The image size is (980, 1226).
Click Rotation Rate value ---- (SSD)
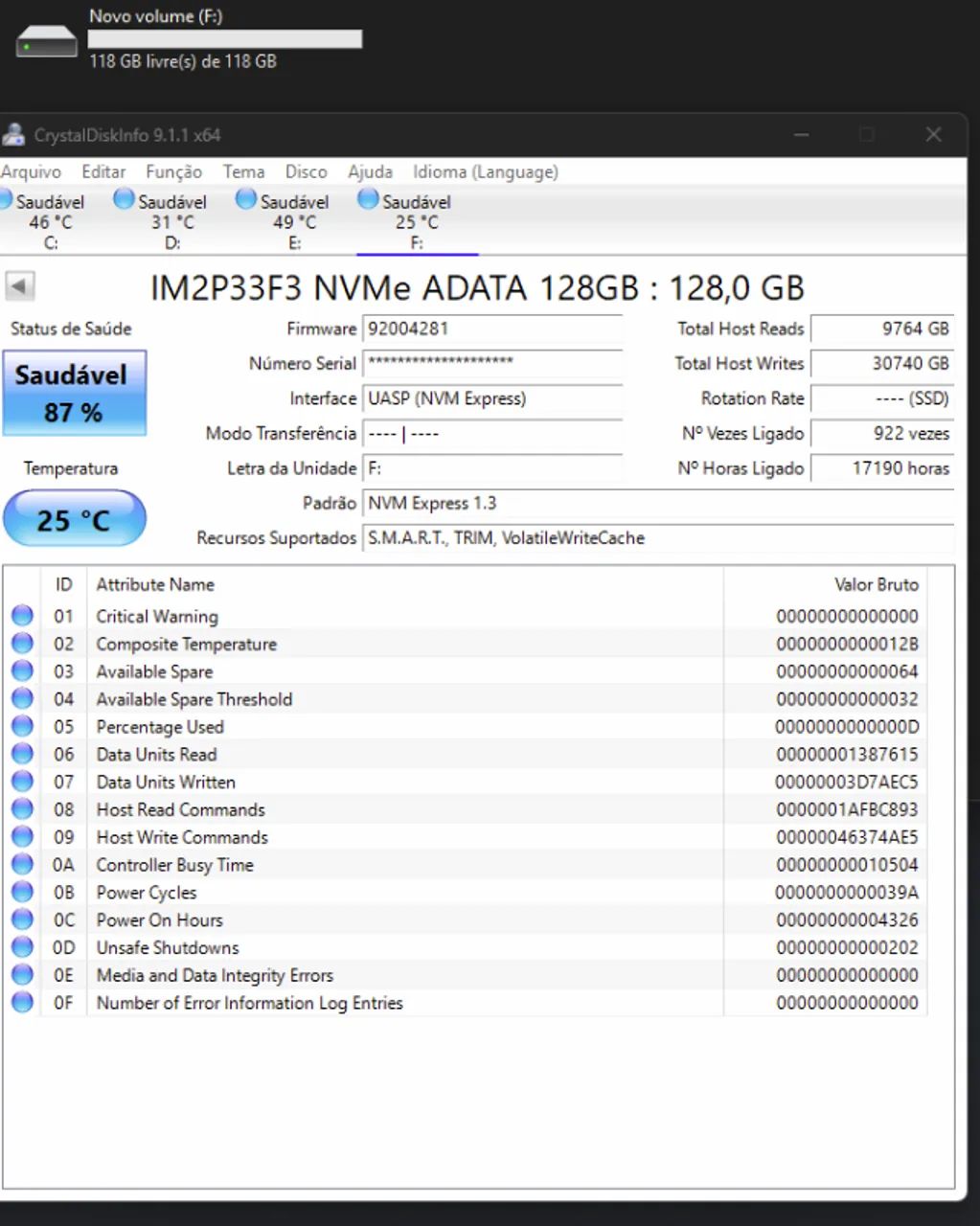(x=882, y=398)
